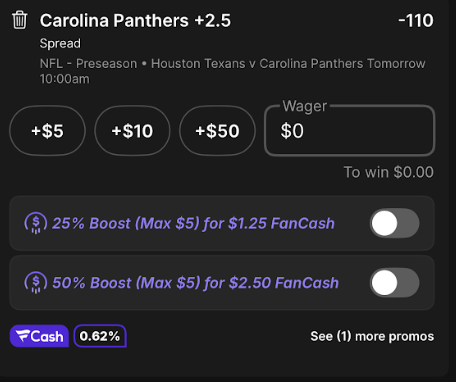Click the Wager field caption label
456x382 pixels.
[305, 106]
